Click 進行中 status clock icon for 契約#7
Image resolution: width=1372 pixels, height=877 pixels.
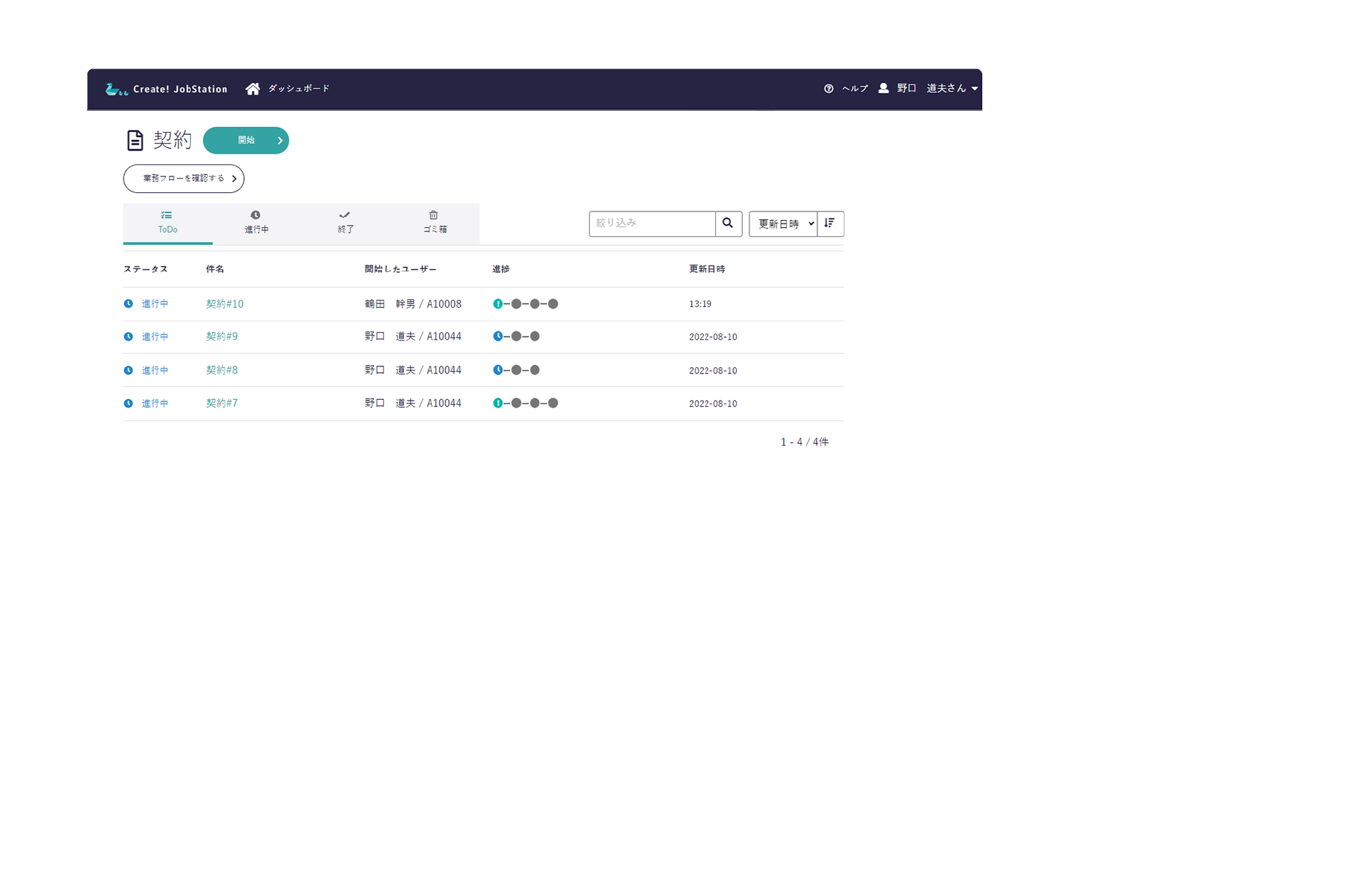tap(128, 404)
